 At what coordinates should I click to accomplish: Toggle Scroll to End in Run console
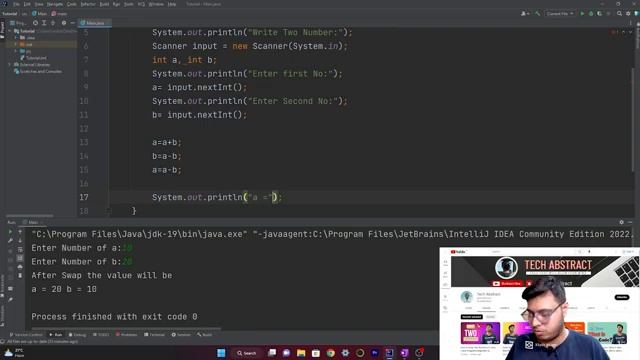click(x=20, y=258)
